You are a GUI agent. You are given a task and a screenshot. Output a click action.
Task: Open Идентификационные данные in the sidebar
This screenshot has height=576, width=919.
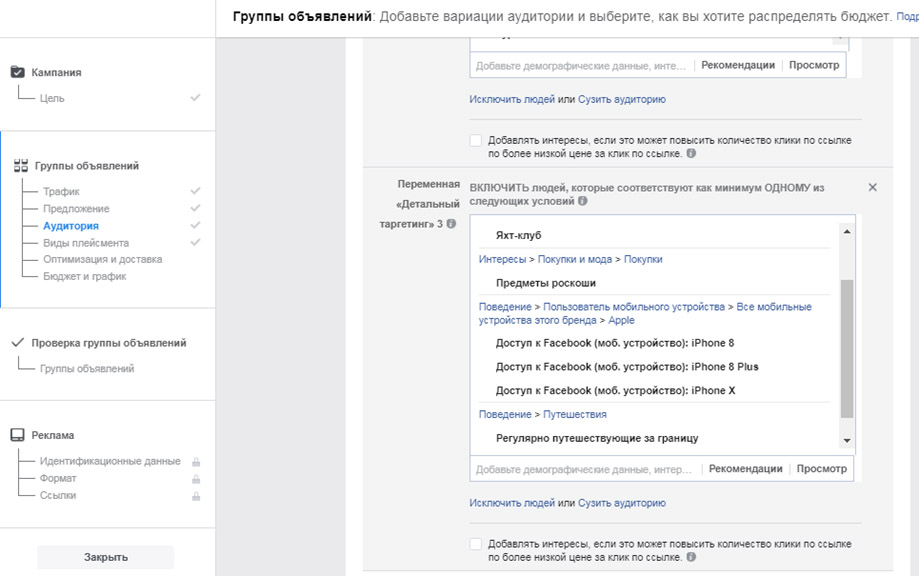(x=110, y=461)
